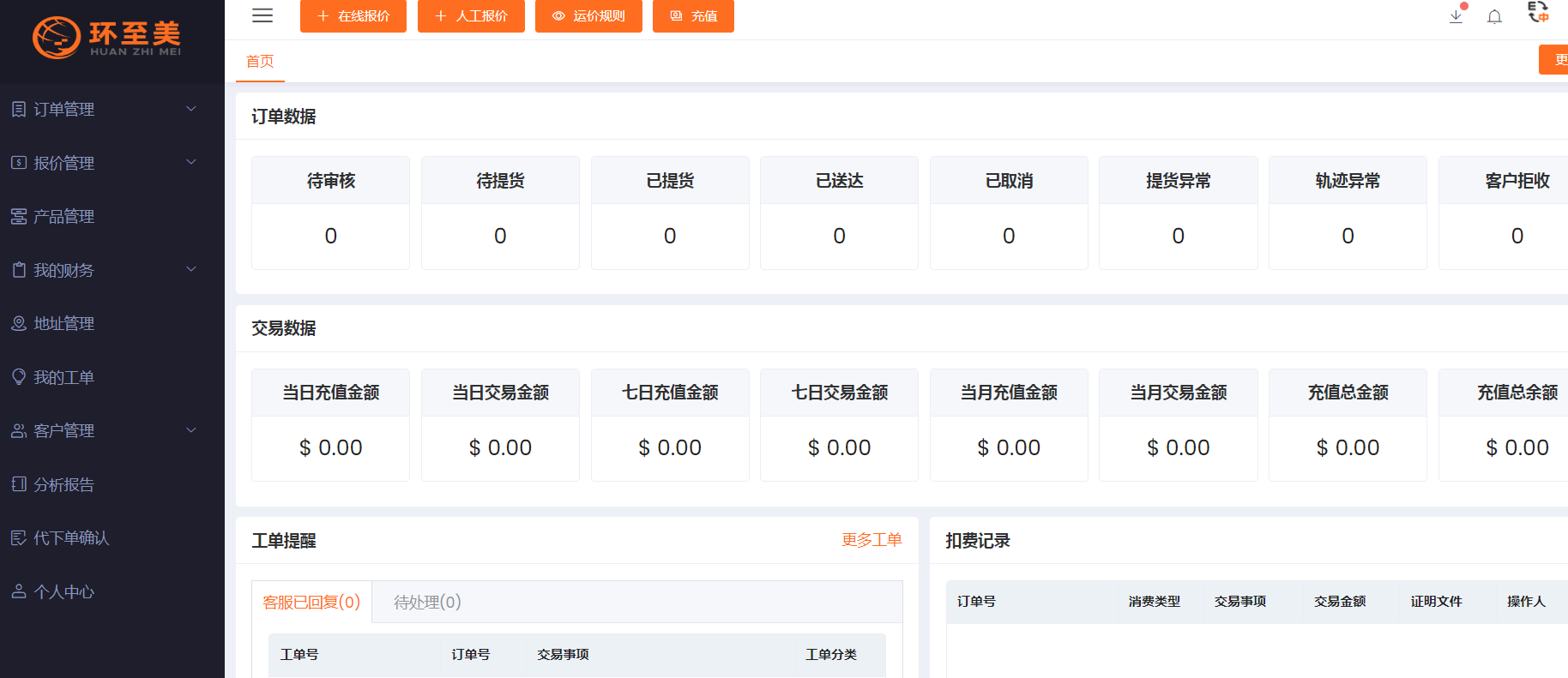Open 分析报告 in the sidebar
This screenshot has height=678, width=1568.
point(63,484)
